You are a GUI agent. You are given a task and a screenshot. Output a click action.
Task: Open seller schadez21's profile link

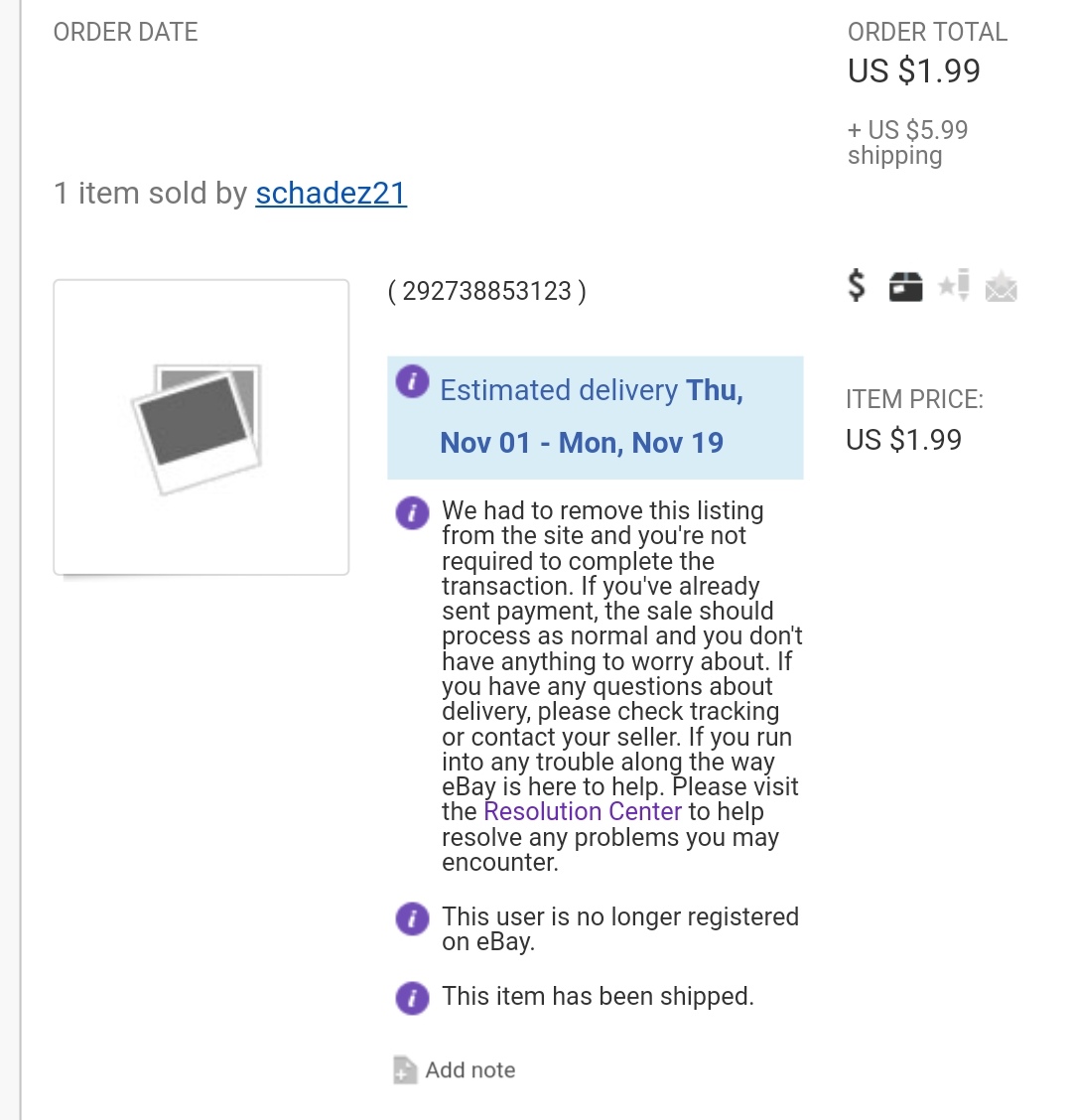[x=331, y=193]
